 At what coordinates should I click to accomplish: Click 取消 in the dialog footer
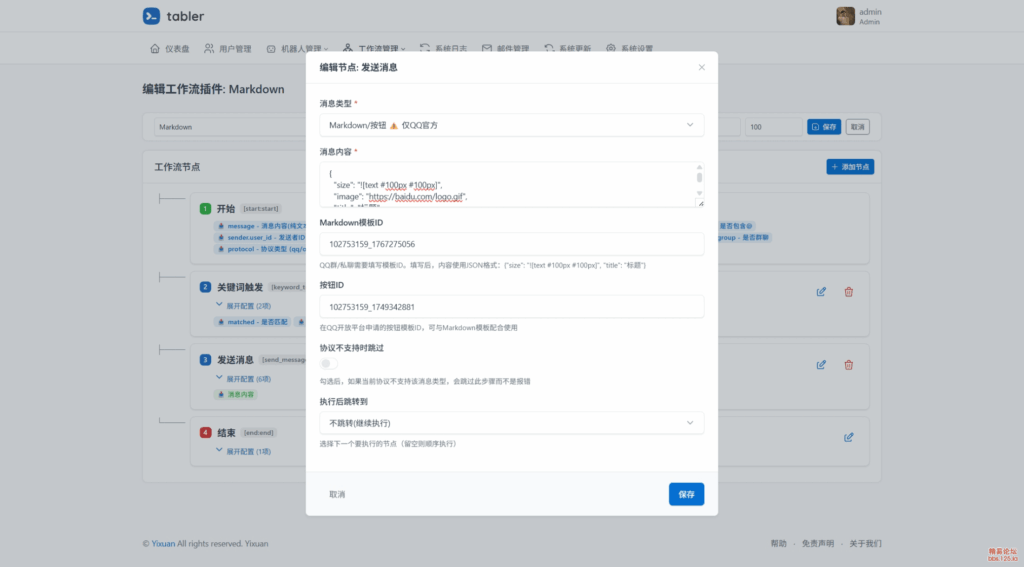(337, 494)
